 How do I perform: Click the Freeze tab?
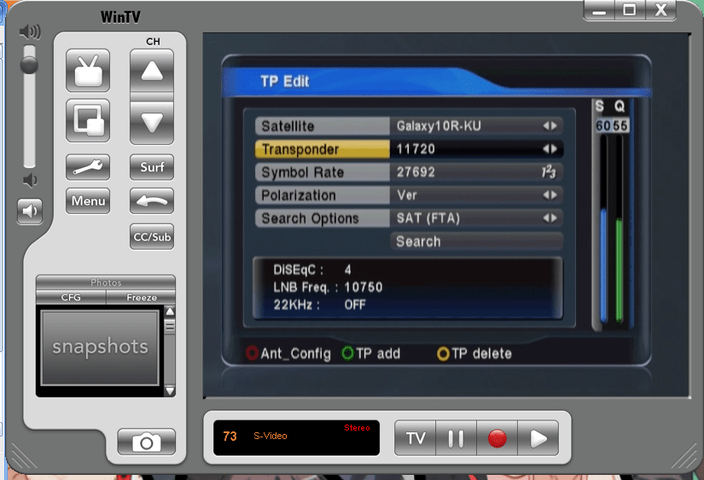pyautogui.click(x=141, y=297)
